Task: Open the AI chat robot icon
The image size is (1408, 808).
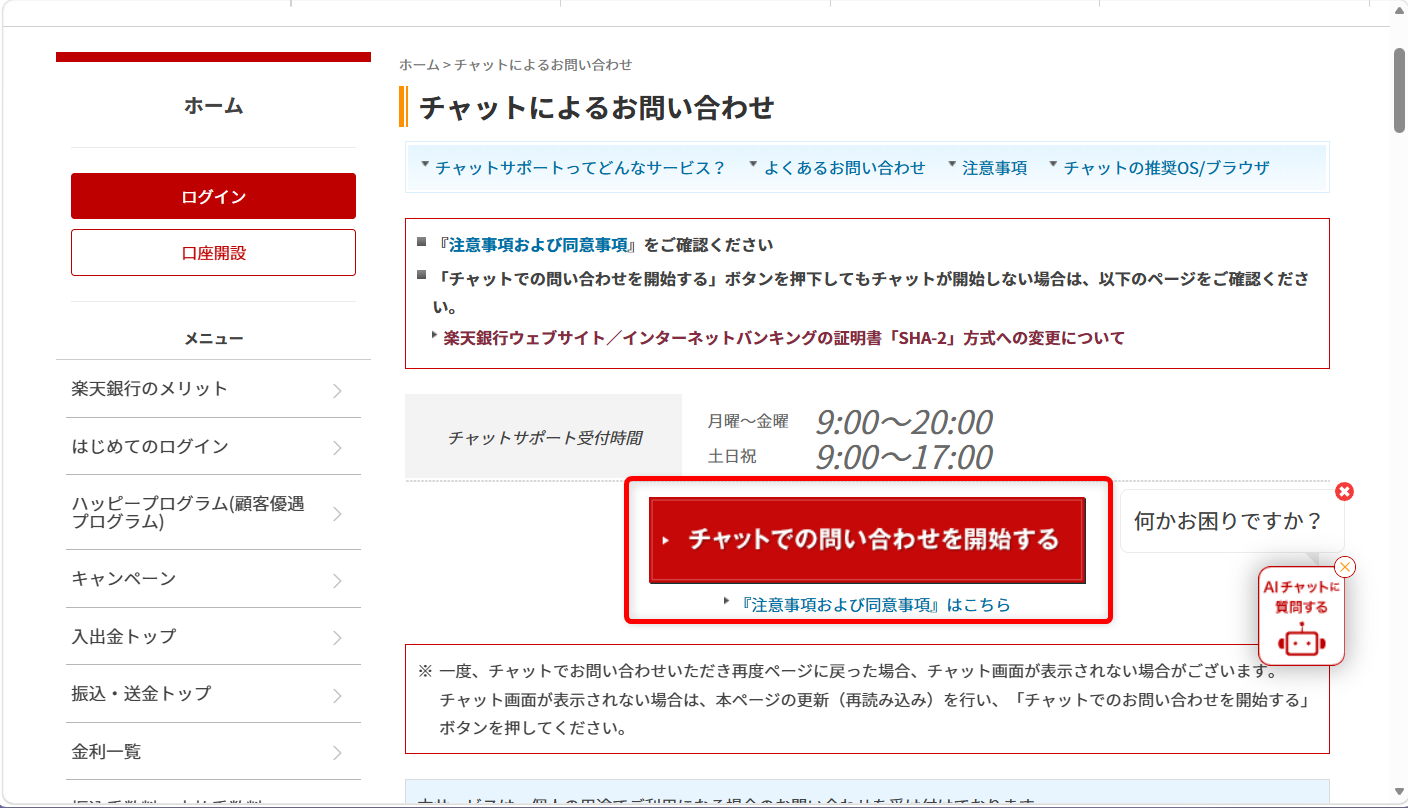Action: tap(1301, 641)
